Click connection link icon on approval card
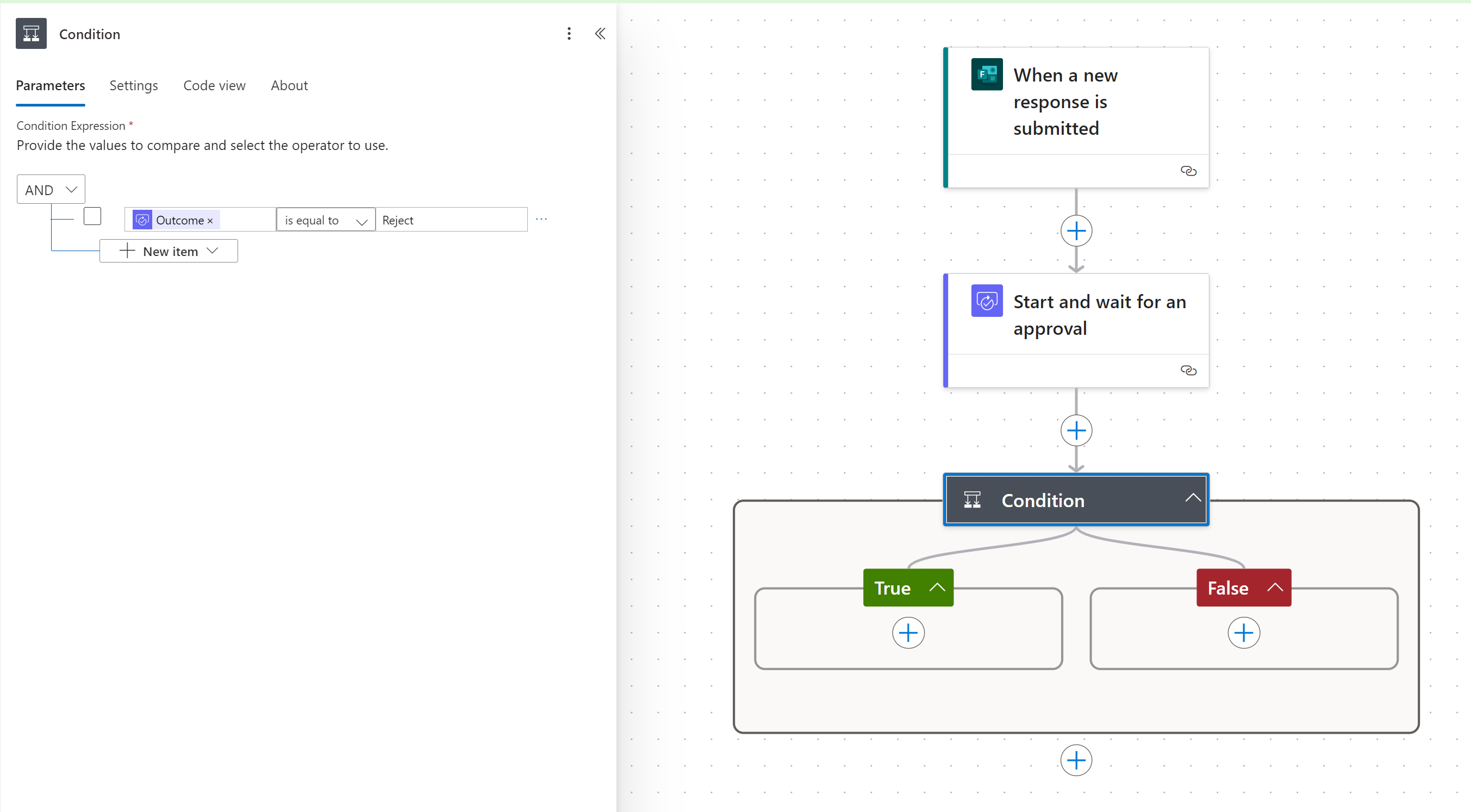Viewport: 1471px width, 812px height. (1188, 371)
